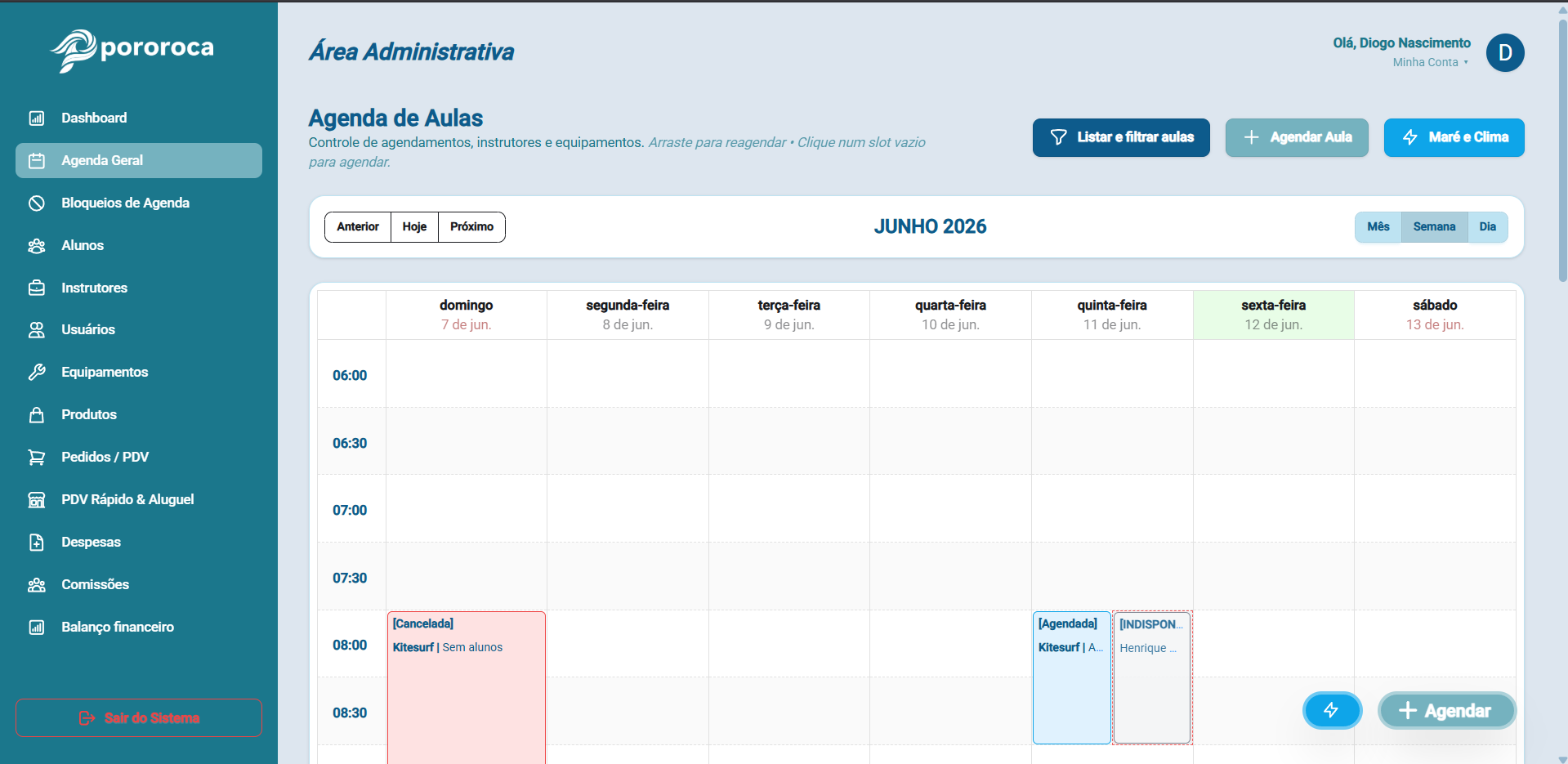Click floating Agendar button
The width and height of the screenshot is (1568, 764).
pyautogui.click(x=1446, y=711)
